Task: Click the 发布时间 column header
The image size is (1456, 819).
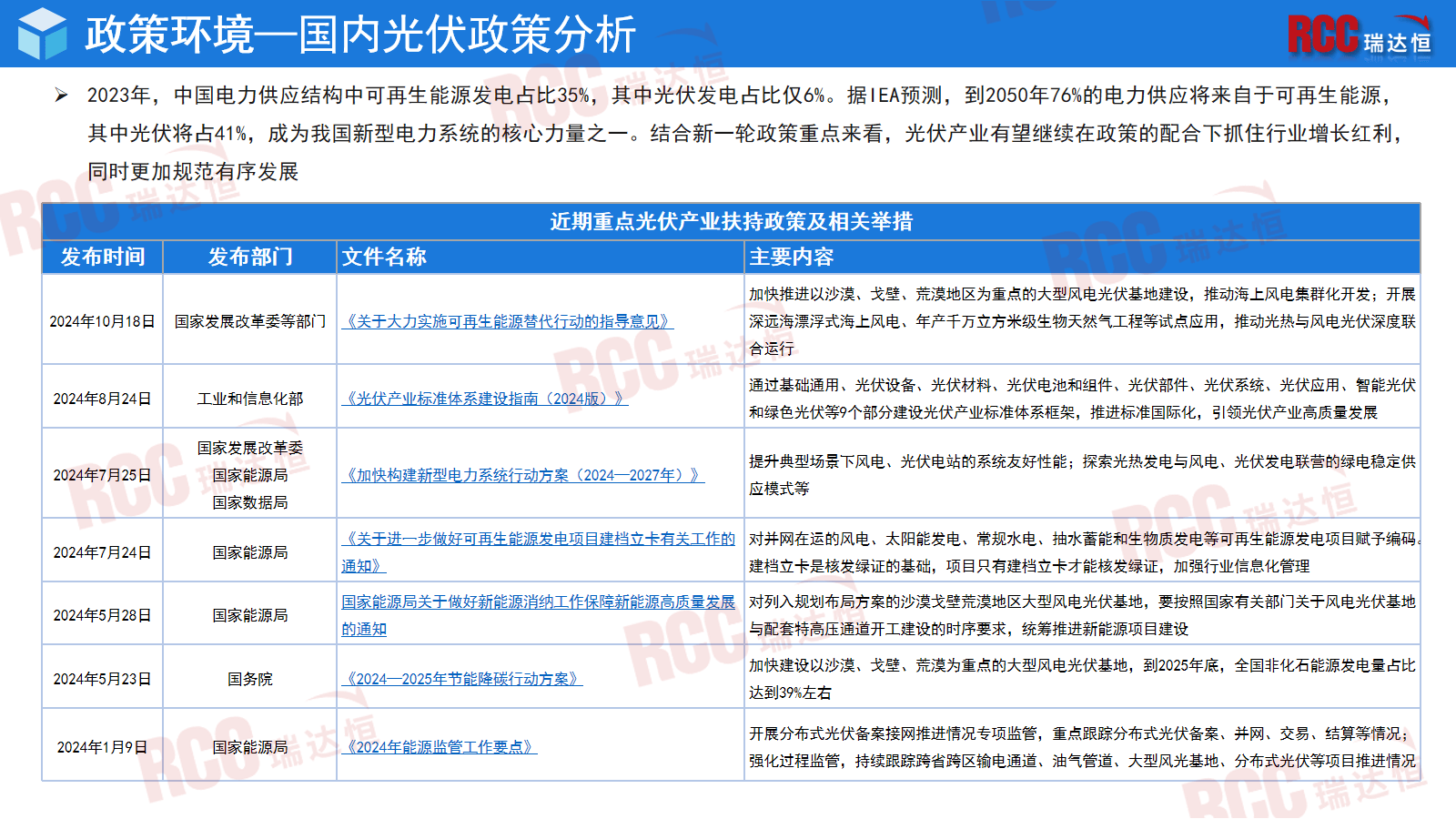Action: [103, 257]
